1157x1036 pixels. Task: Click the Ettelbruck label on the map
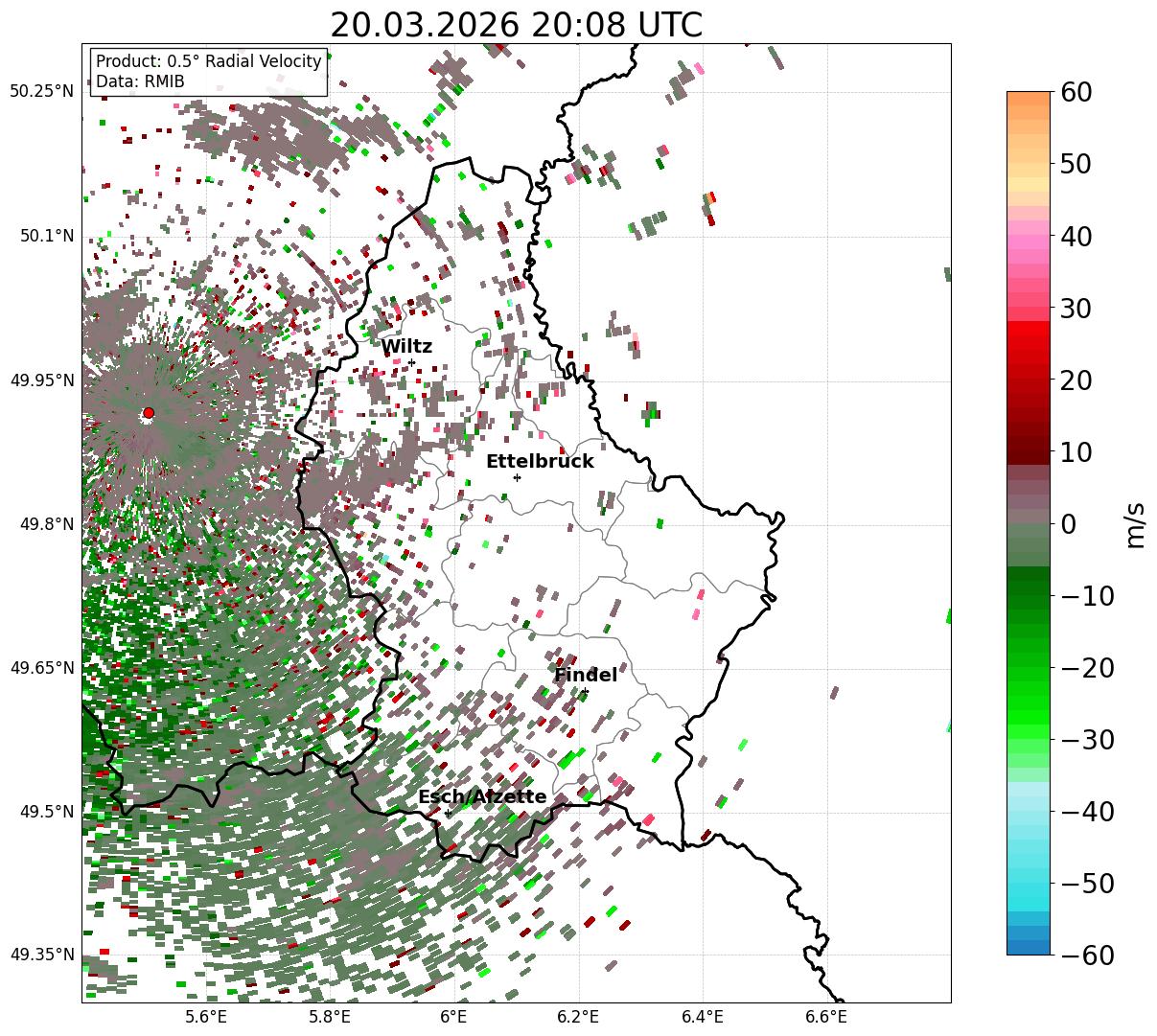[x=540, y=462]
